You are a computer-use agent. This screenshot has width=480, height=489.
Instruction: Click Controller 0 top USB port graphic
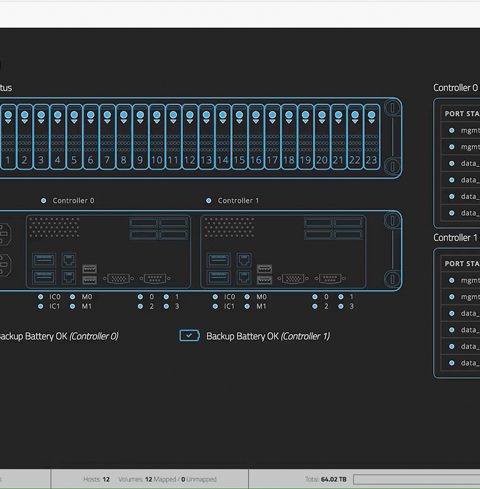44,260
